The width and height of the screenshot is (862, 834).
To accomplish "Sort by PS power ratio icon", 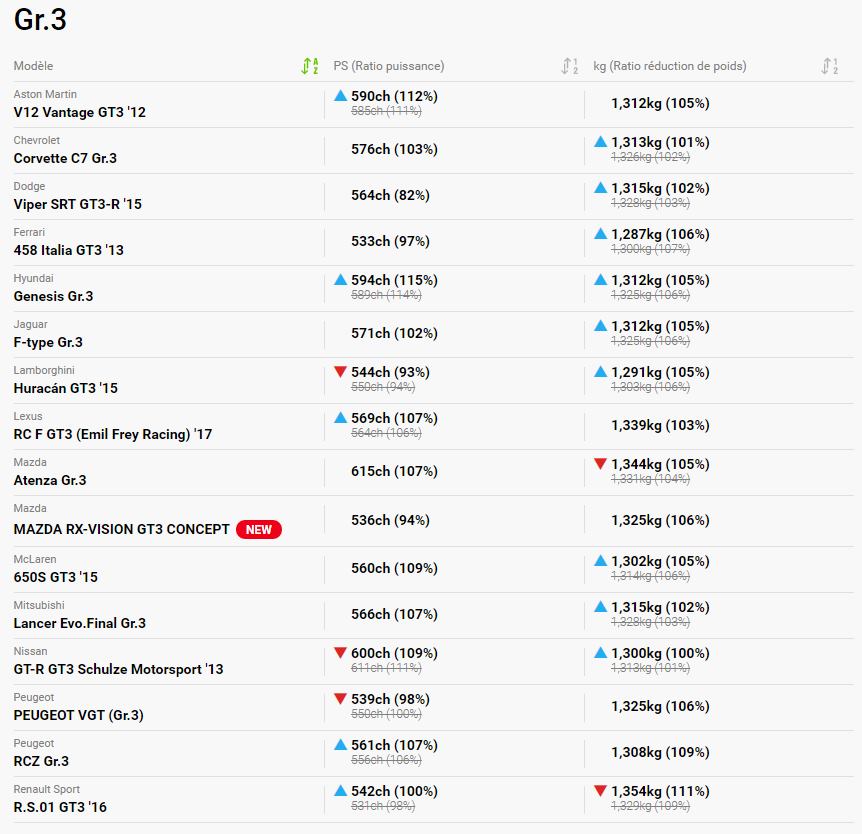I will (570, 66).
